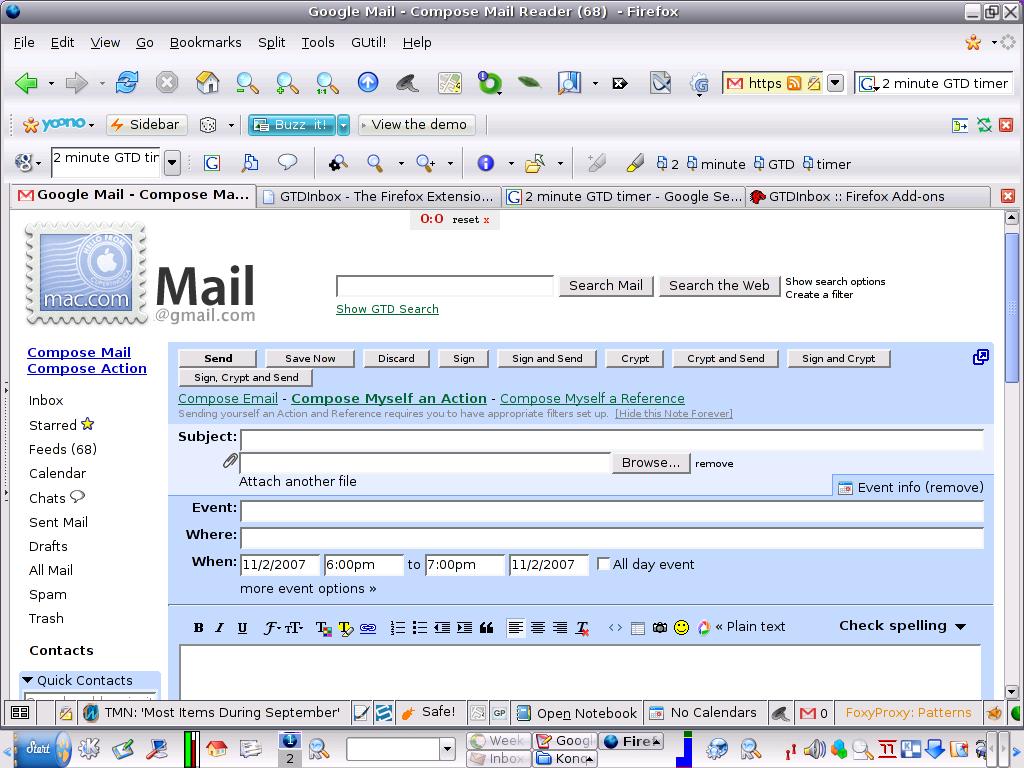Open the Bookmarks menu
The width and height of the screenshot is (1024, 768).
(206, 42)
